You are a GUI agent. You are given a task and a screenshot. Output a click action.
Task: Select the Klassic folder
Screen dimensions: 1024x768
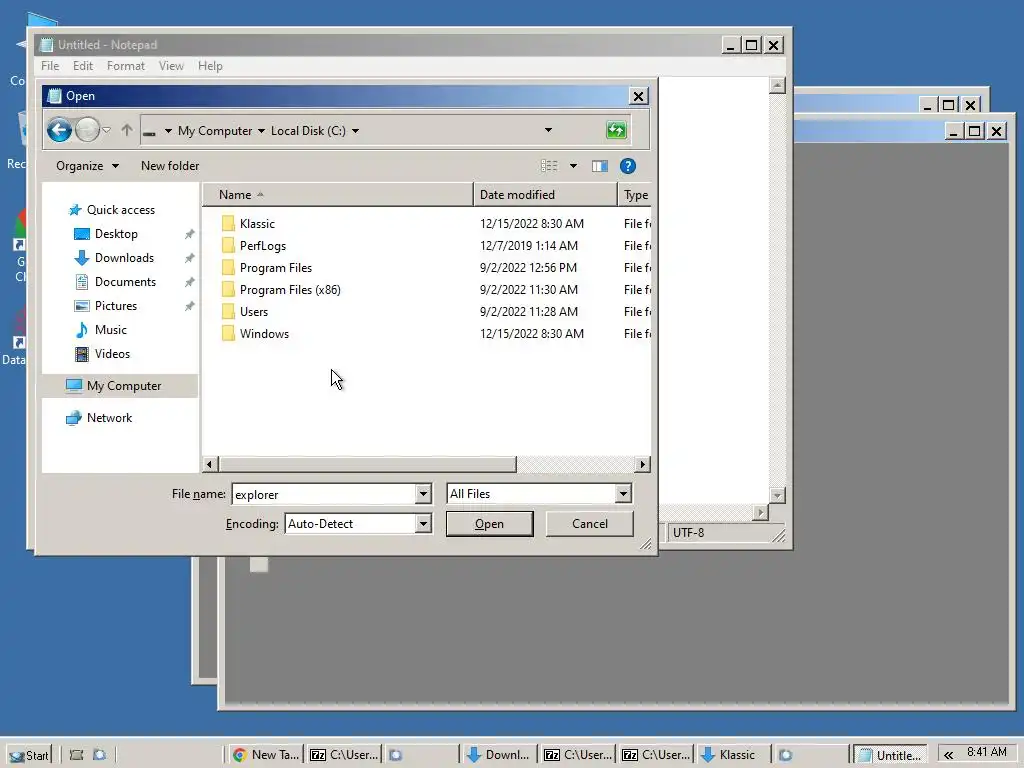tap(257, 223)
